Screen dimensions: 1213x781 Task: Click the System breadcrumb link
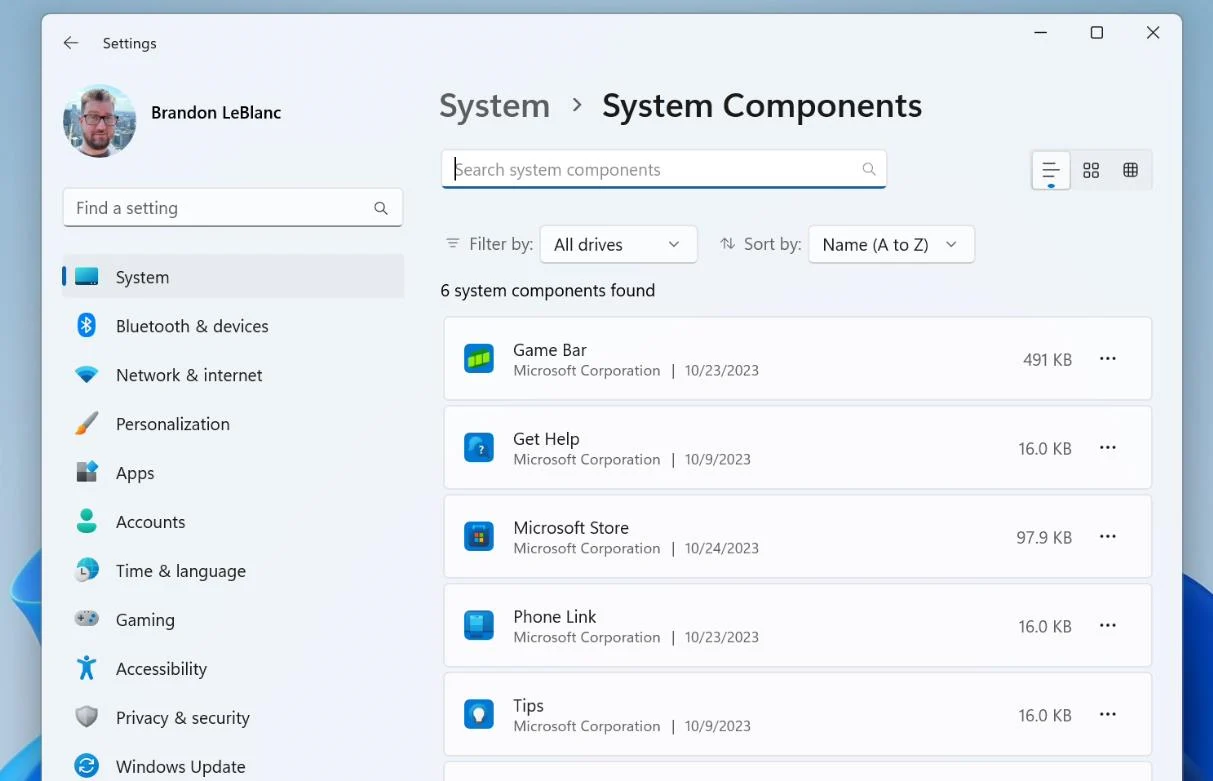click(x=495, y=105)
